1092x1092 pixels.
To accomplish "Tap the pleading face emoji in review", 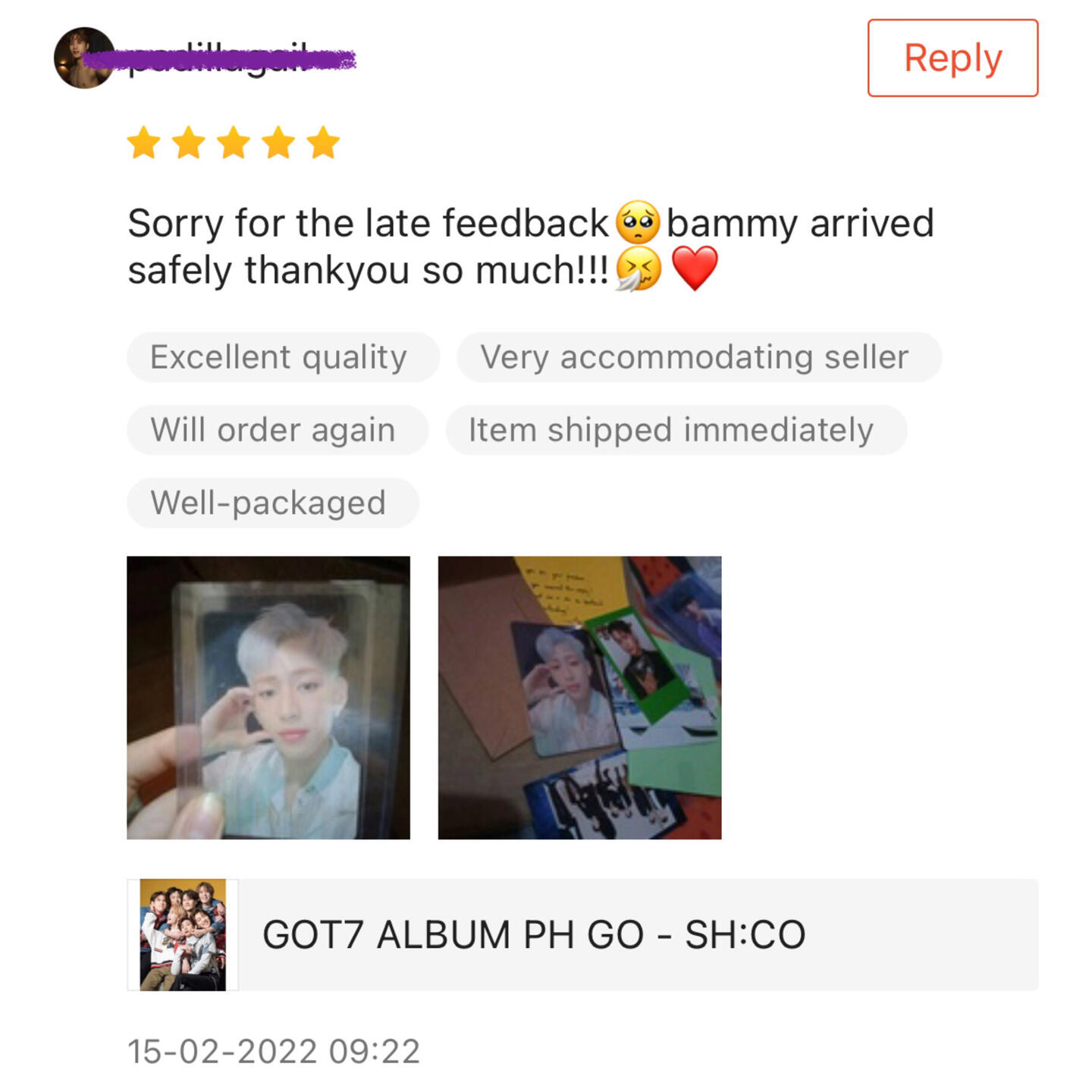I will coord(638,223).
